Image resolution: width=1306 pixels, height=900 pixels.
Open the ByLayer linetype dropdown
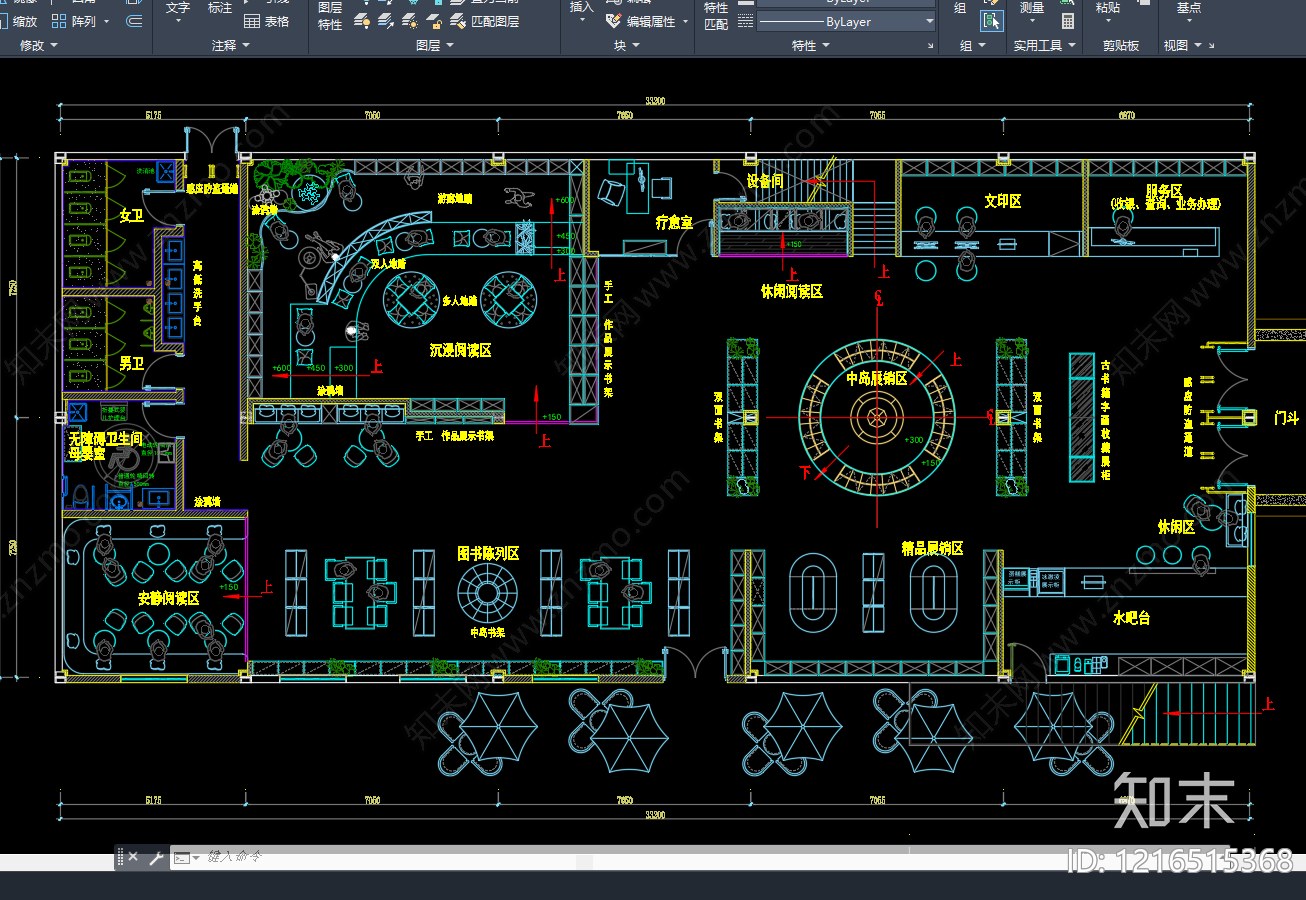(929, 21)
